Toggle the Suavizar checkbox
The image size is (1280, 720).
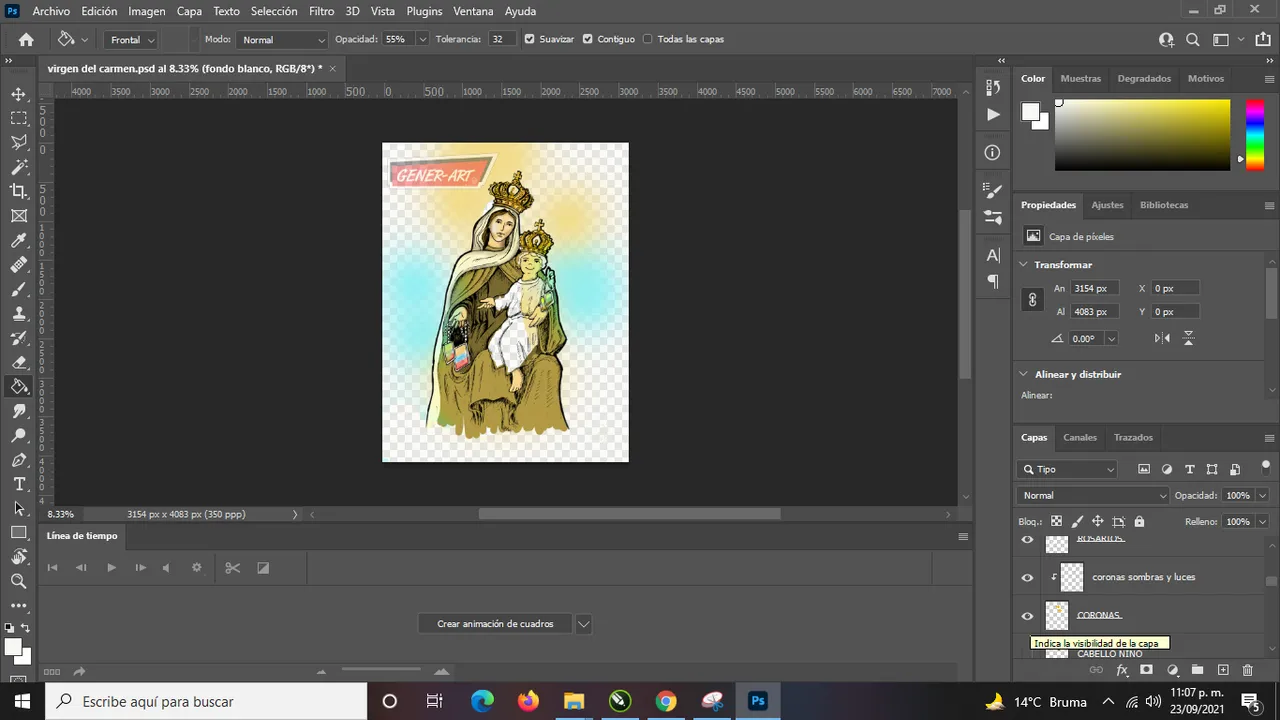pos(530,39)
